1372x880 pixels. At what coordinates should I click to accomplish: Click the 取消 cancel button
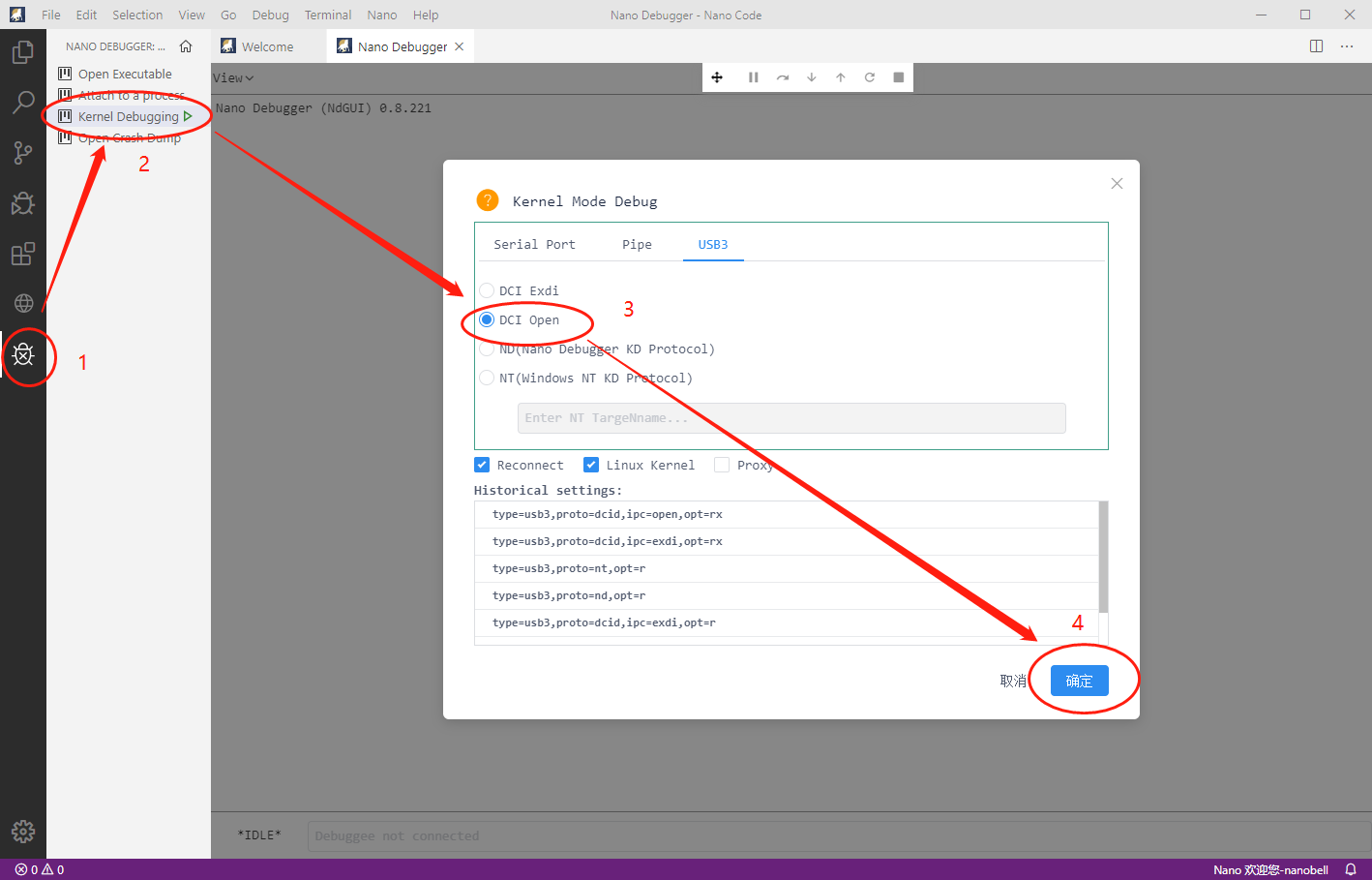(x=1013, y=681)
